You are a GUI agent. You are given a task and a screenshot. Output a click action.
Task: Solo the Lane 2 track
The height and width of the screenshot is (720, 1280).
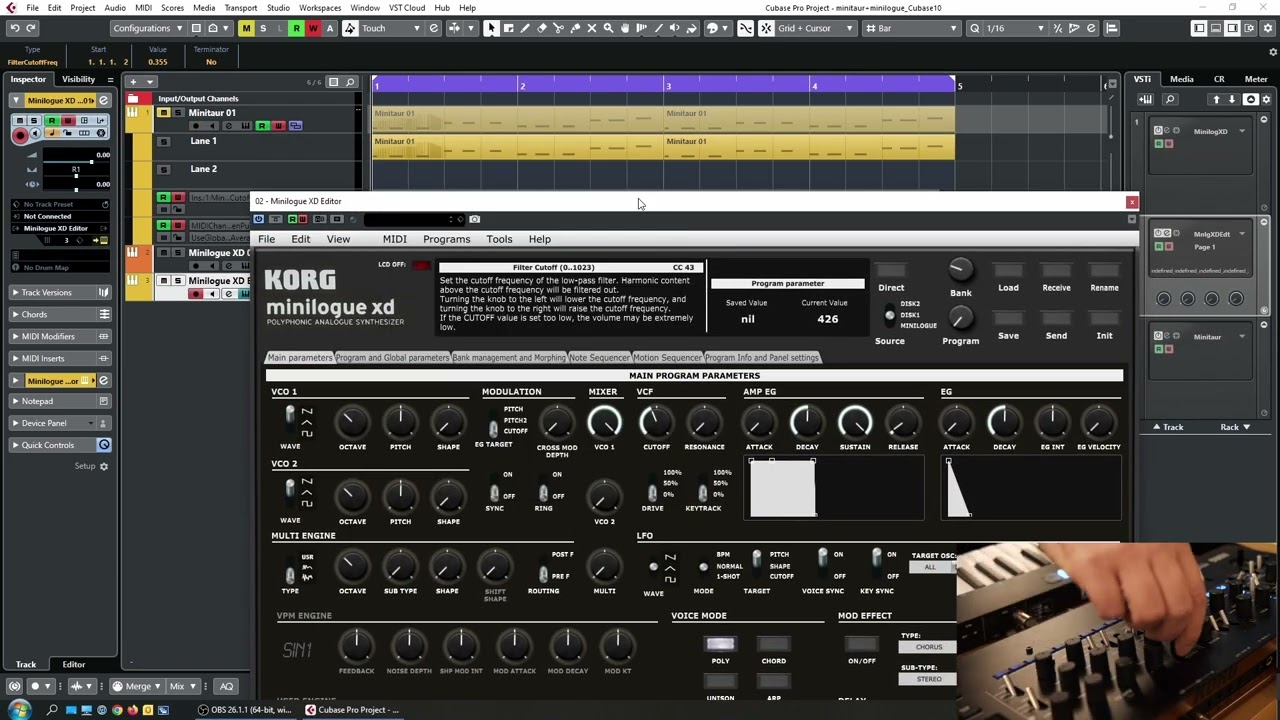(164, 169)
